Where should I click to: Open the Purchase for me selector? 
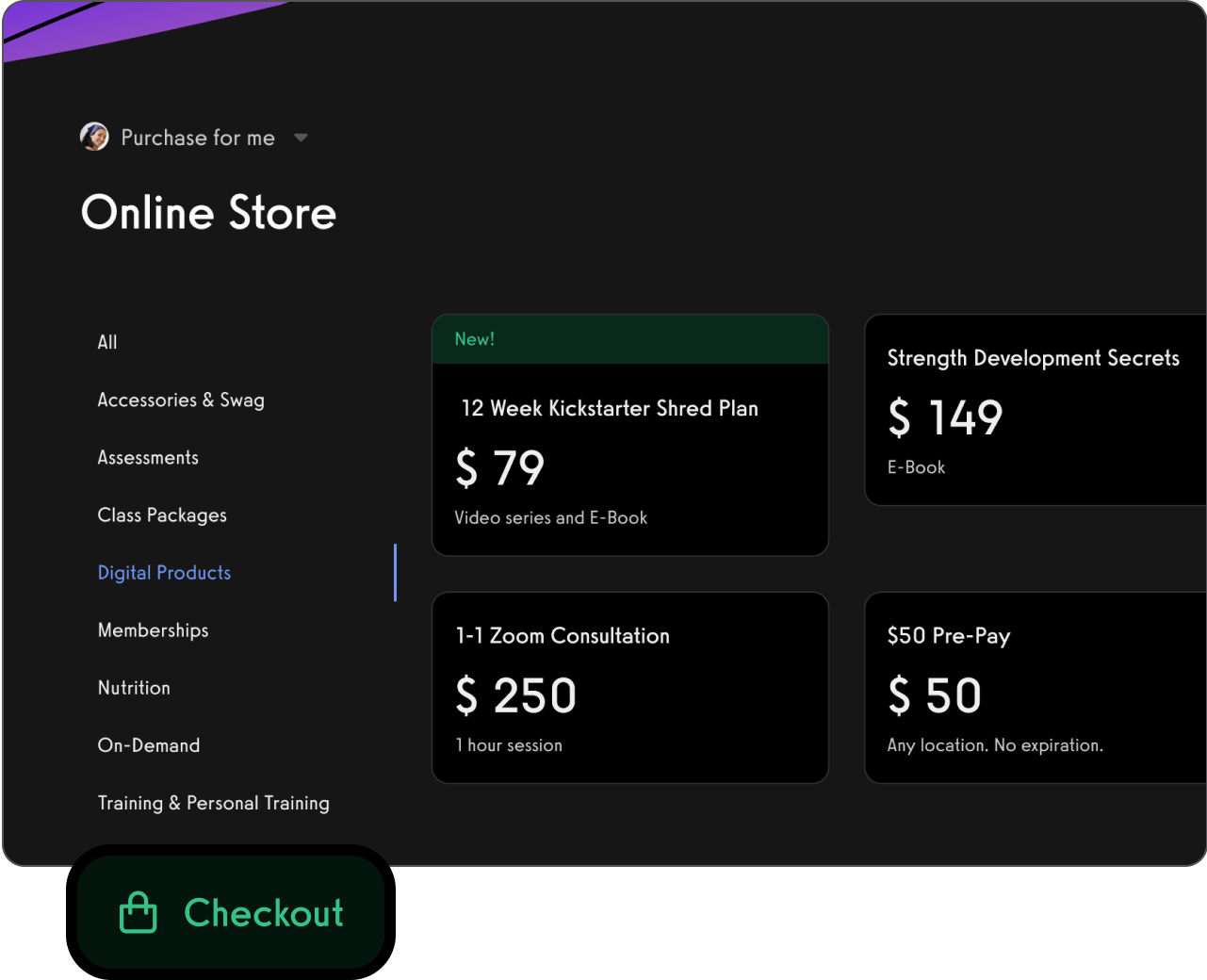(x=198, y=138)
